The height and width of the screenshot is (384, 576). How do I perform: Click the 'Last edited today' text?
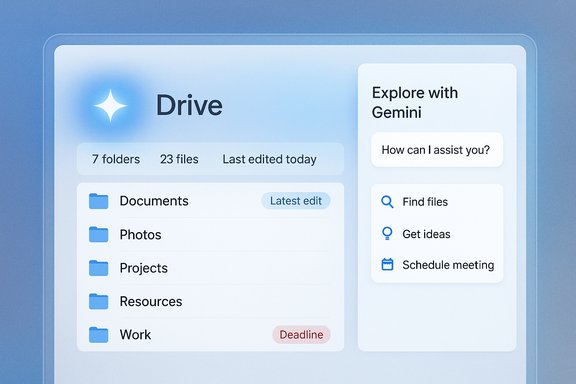pyautogui.click(x=269, y=159)
